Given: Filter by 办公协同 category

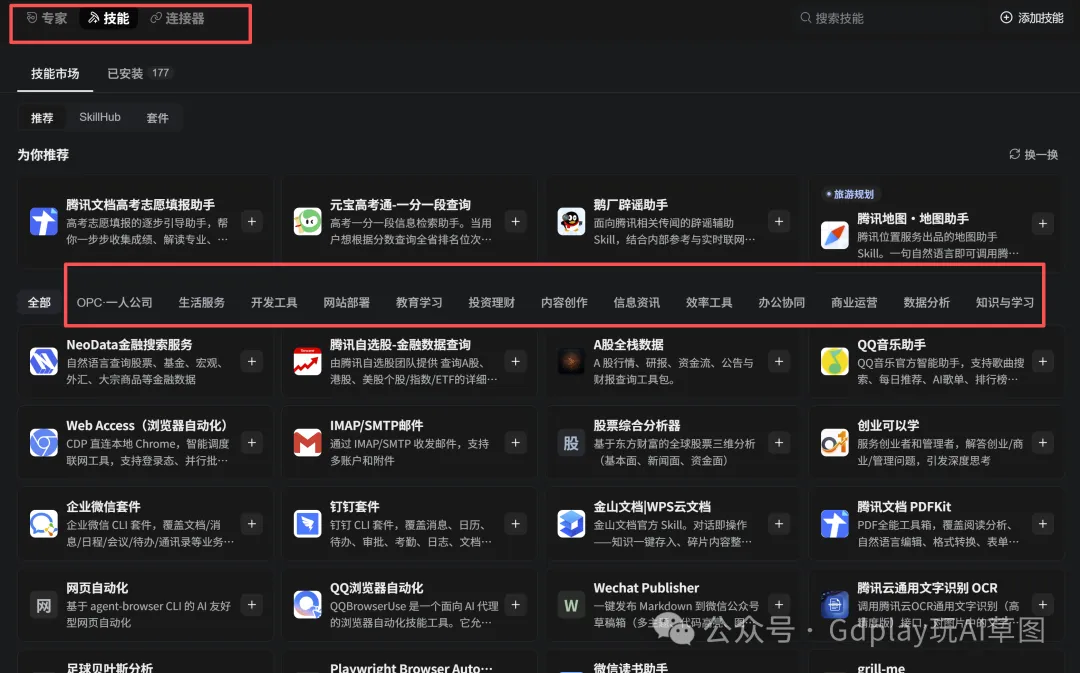Looking at the screenshot, I should (782, 302).
